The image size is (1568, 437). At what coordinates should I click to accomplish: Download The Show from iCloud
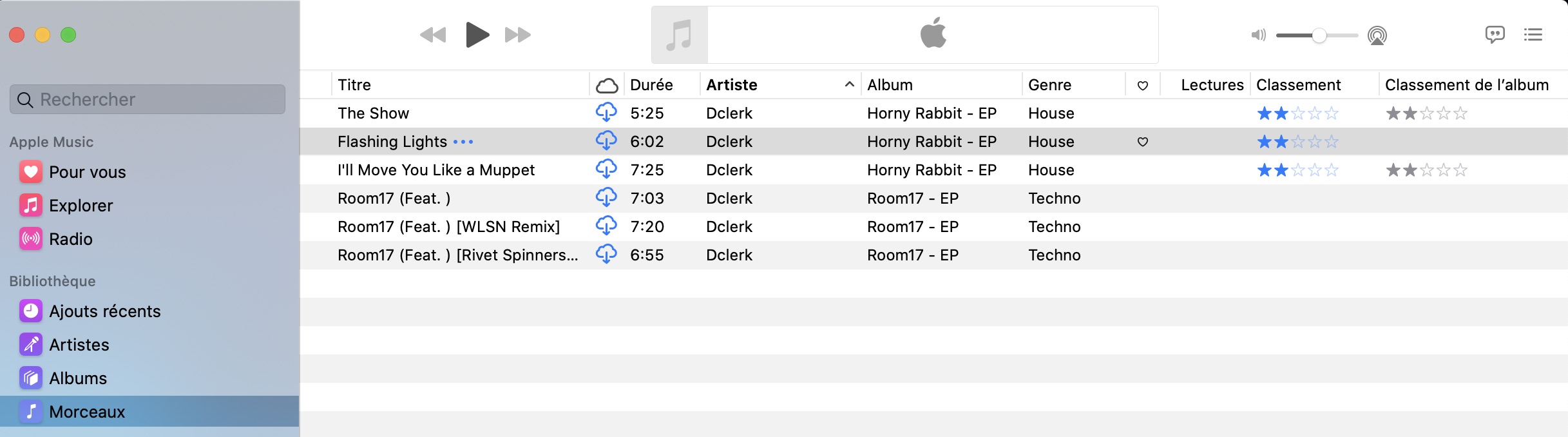point(606,113)
